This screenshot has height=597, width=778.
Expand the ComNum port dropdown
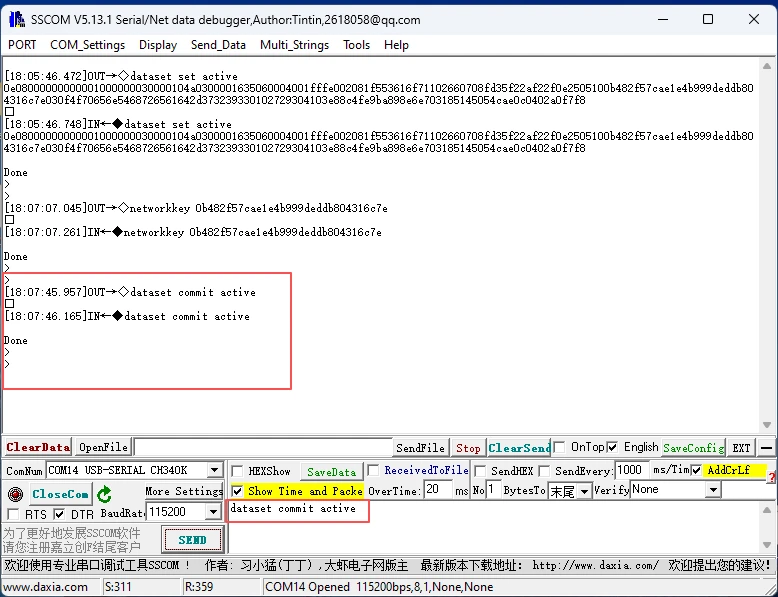[214, 470]
